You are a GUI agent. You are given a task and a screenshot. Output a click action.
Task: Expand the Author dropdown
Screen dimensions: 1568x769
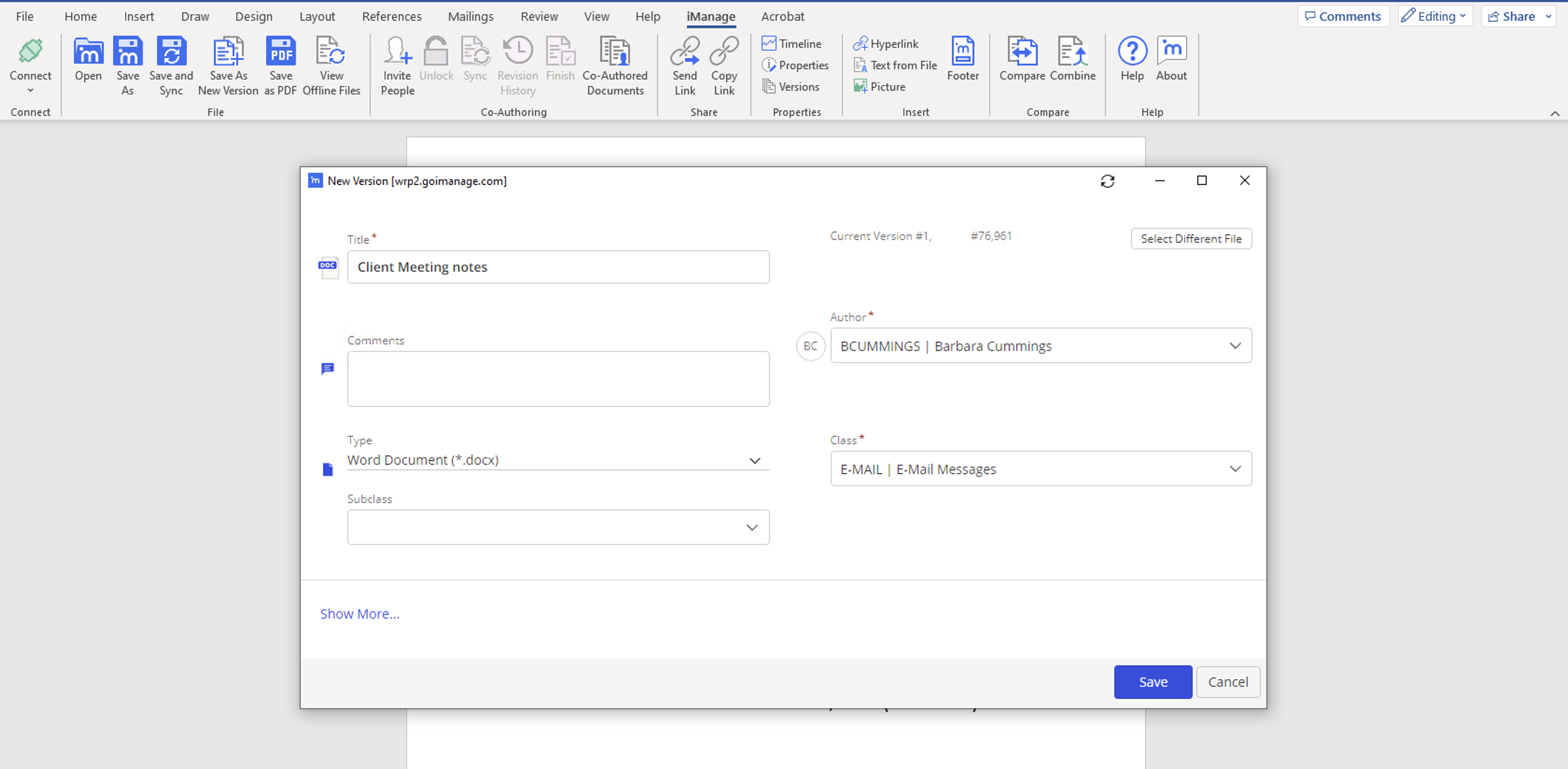pyautogui.click(x=1234, y=346)
